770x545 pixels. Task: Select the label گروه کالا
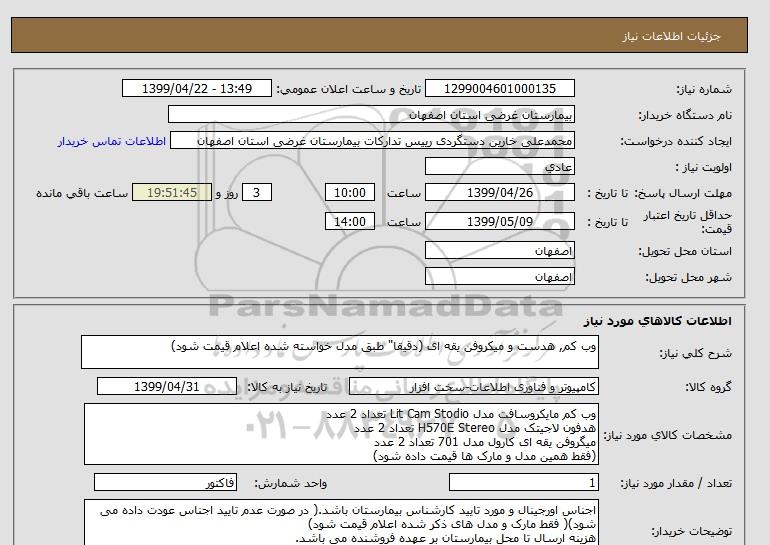[x=709, y=387]
